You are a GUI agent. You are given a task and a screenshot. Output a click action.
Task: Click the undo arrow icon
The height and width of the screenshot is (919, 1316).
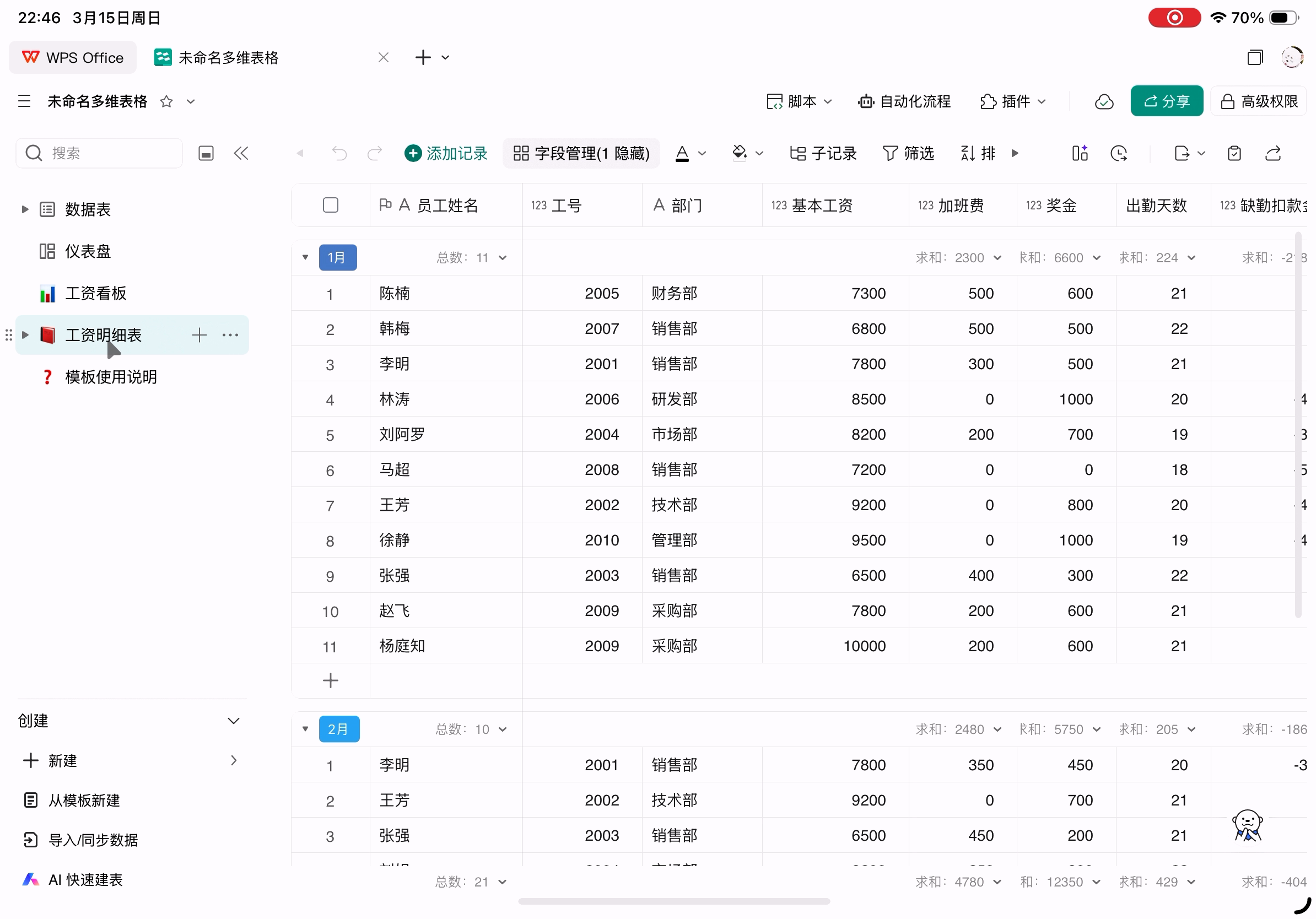click(x=339, y=153)
